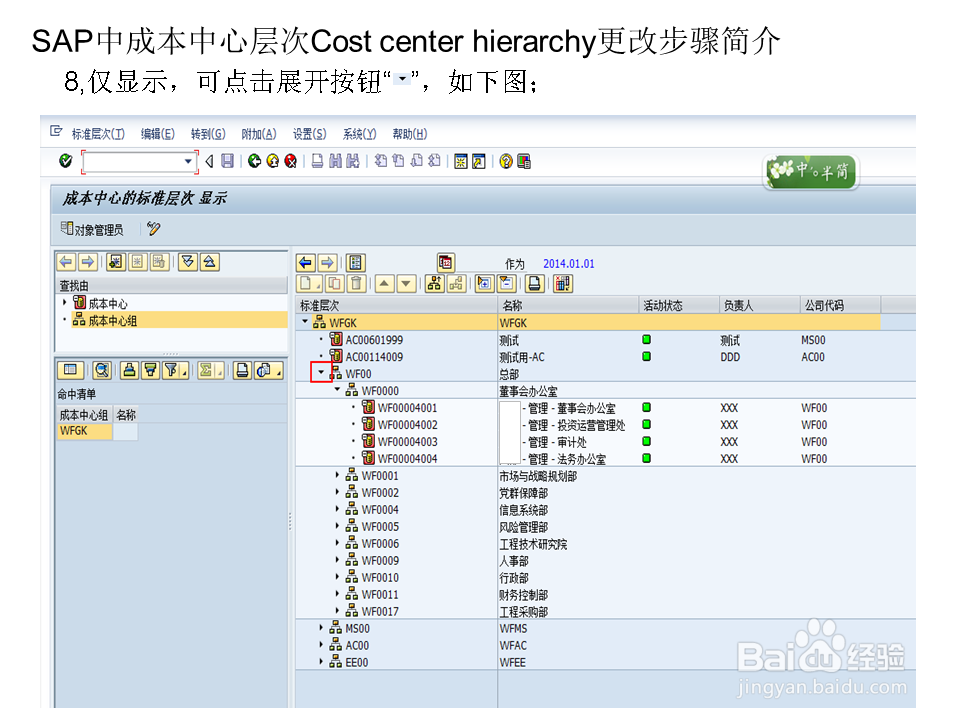This screenshot has width=960, height=720.
Task: Collapse the WF0000 董事会办公室 node
Action: coord(337,389)
